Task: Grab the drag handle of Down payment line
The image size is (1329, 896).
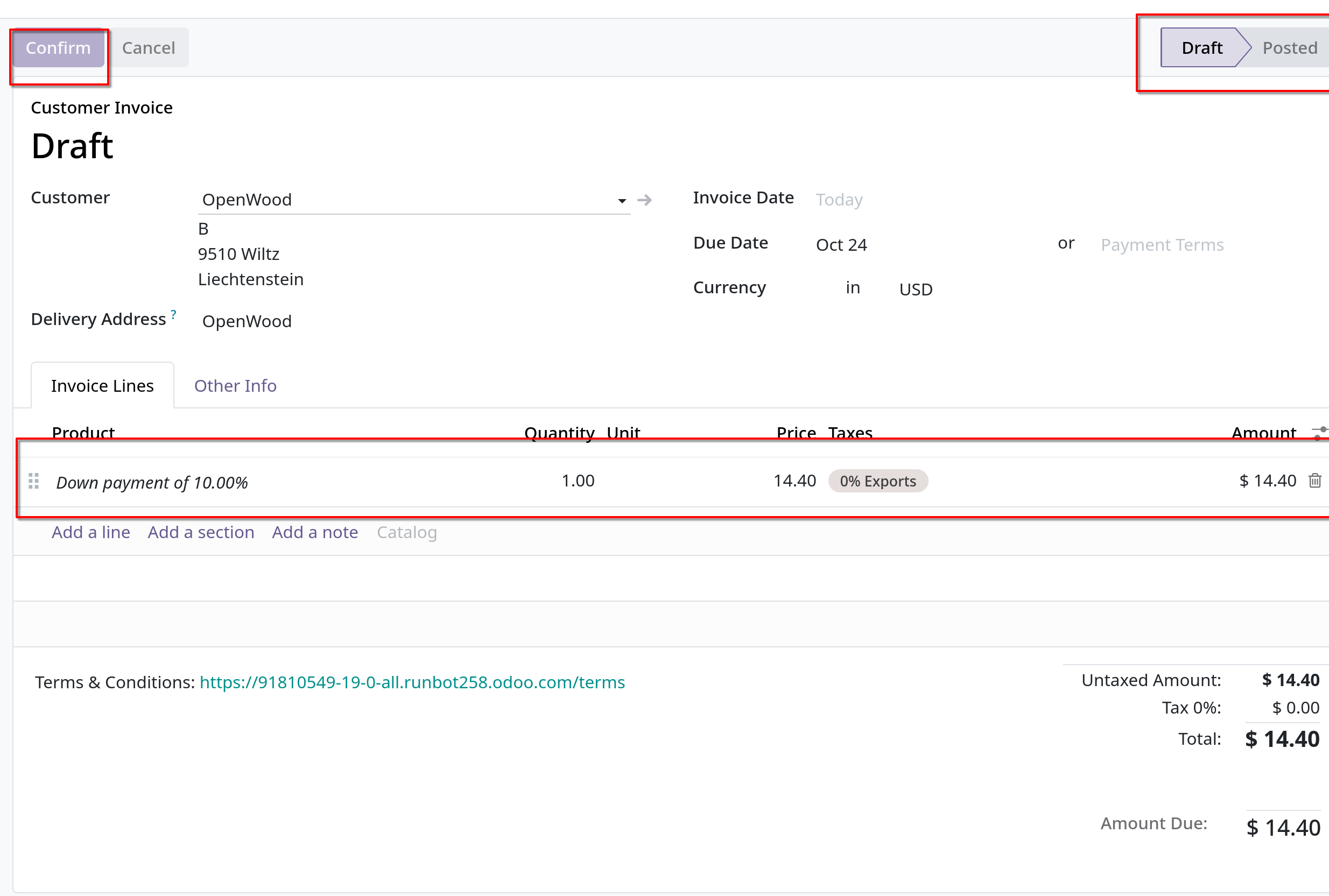Action: [34, 481]
